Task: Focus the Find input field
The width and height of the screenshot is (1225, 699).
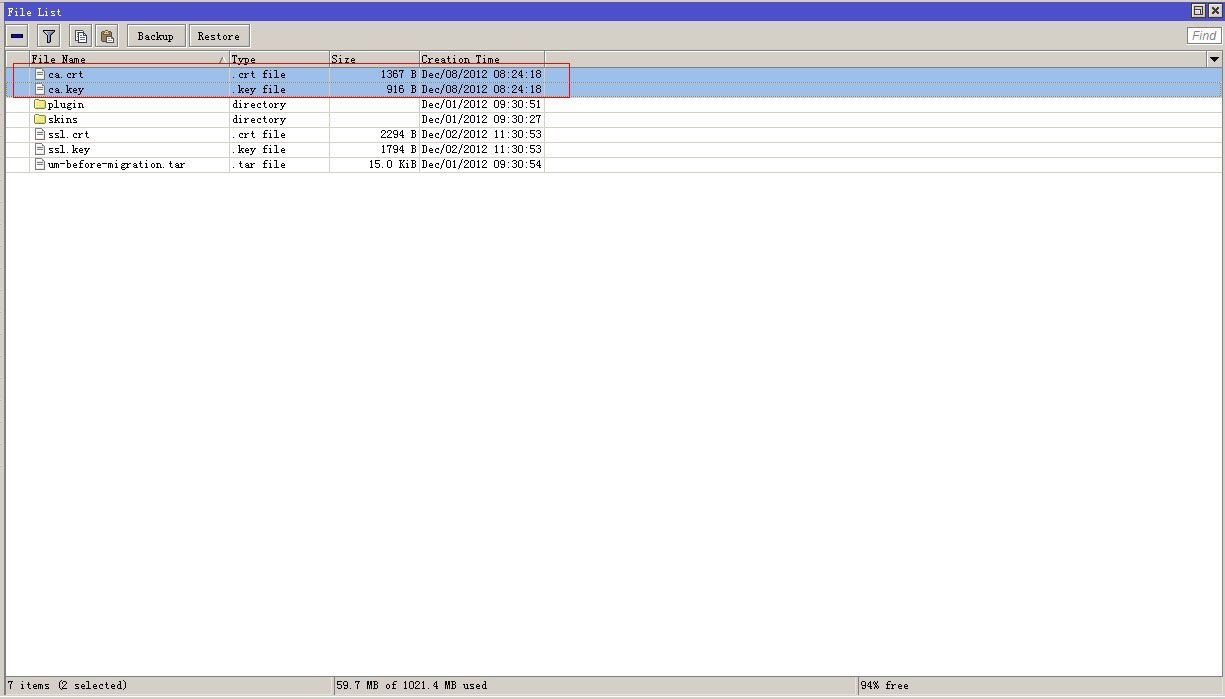Action: [x=1204, y=36]
